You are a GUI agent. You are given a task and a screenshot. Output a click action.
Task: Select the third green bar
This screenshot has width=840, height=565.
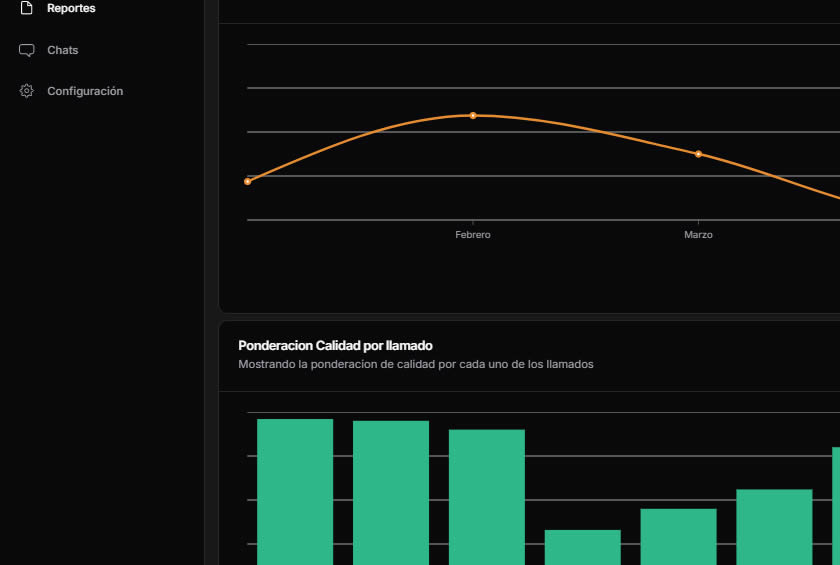point(487,496)
